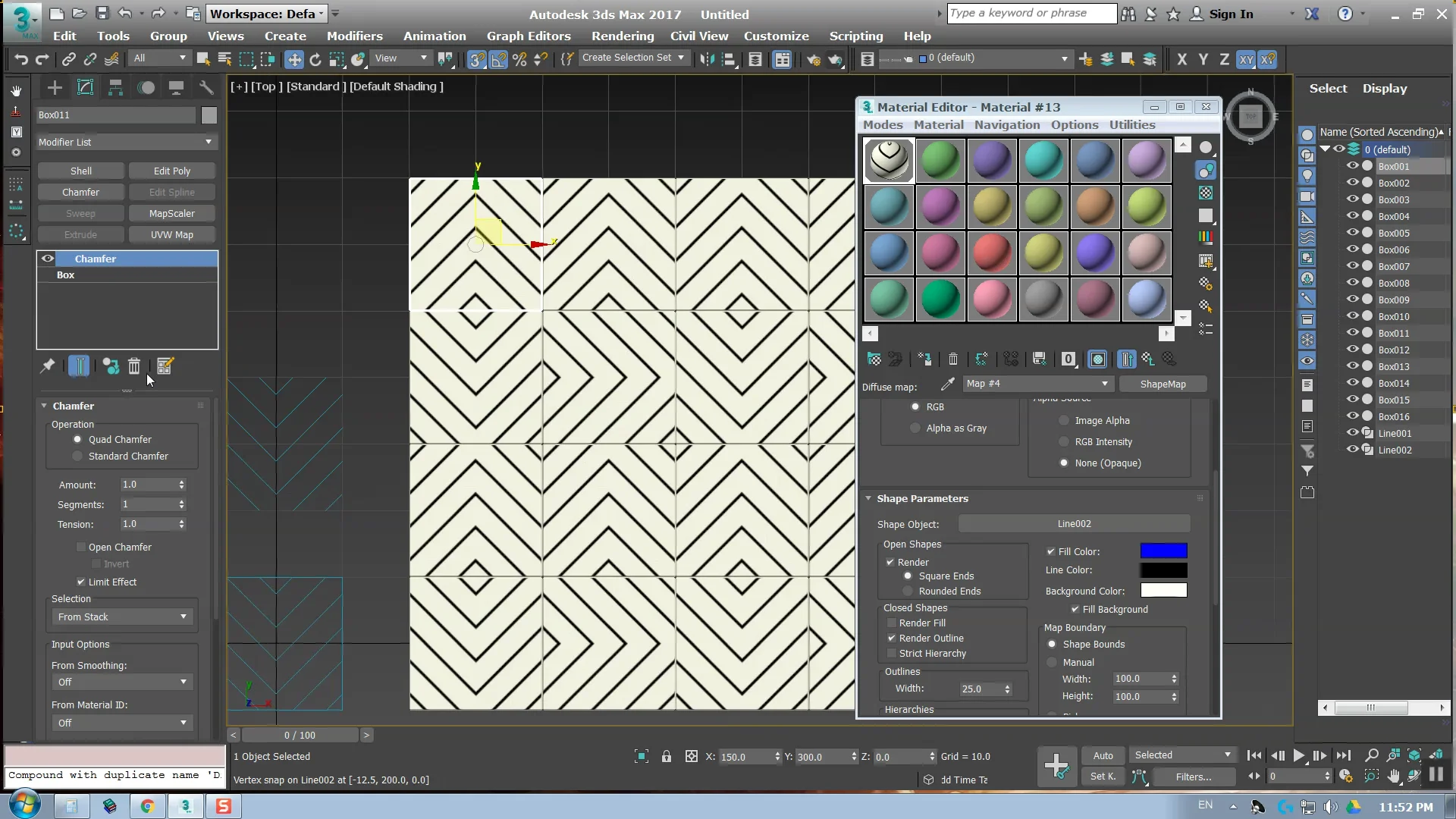Make the modifier unique
Screen dimensions: 1456x819
point(111,366)
